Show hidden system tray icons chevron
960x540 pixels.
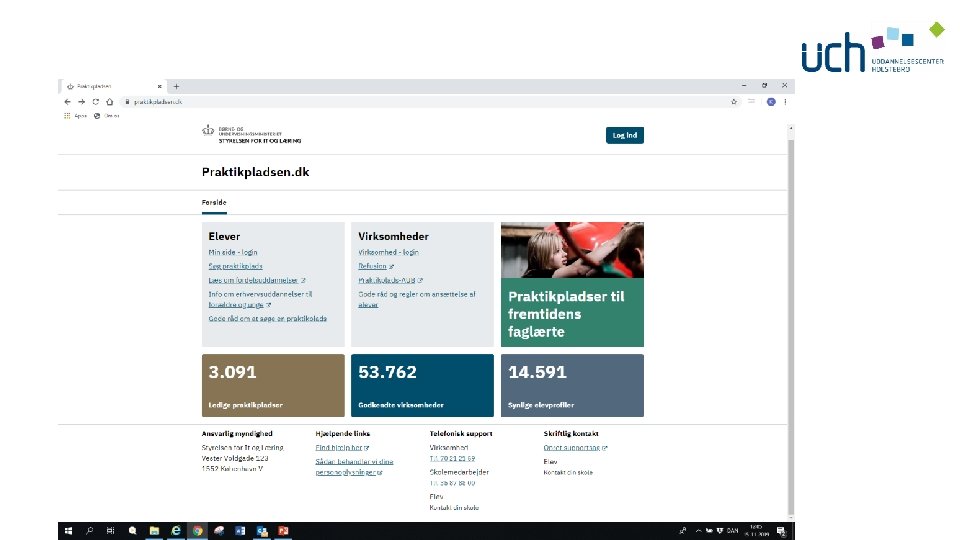[x=698, y=531]
